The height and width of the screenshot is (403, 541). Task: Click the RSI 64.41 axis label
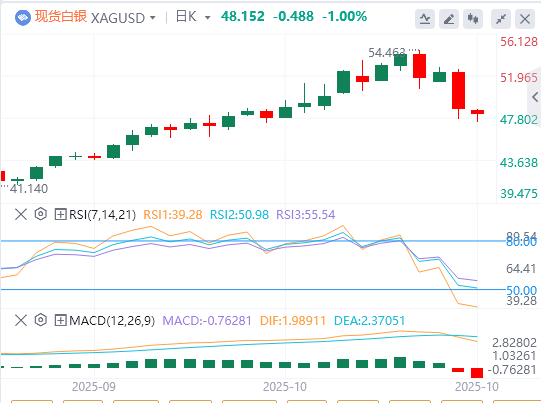click(x=521, y=268)
